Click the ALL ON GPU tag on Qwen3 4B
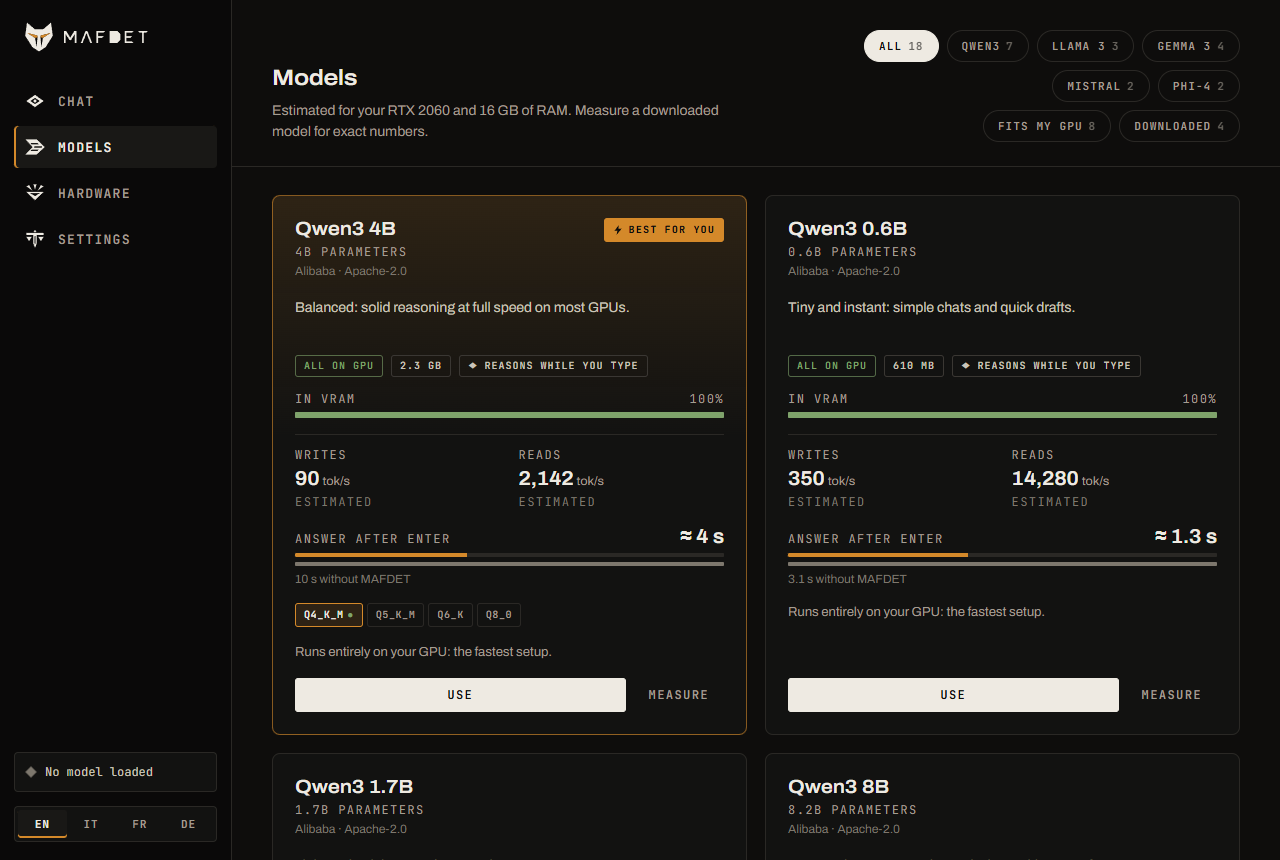 [x=339, y=366]
